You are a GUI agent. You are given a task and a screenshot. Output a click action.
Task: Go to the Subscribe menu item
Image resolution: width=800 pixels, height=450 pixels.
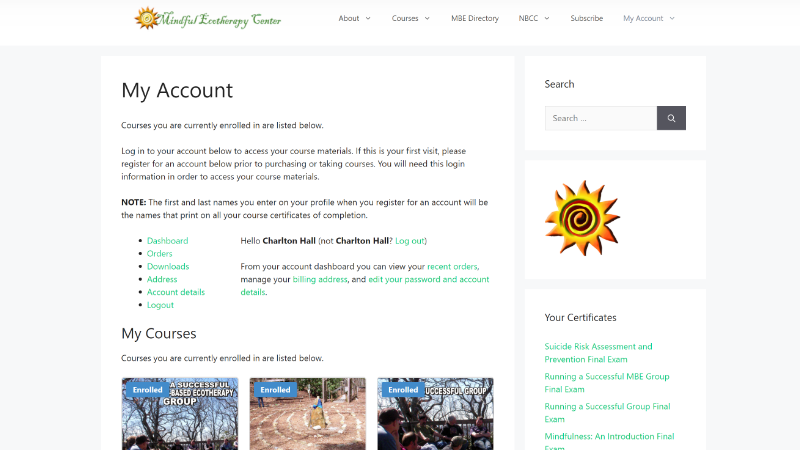coord(586,18)
